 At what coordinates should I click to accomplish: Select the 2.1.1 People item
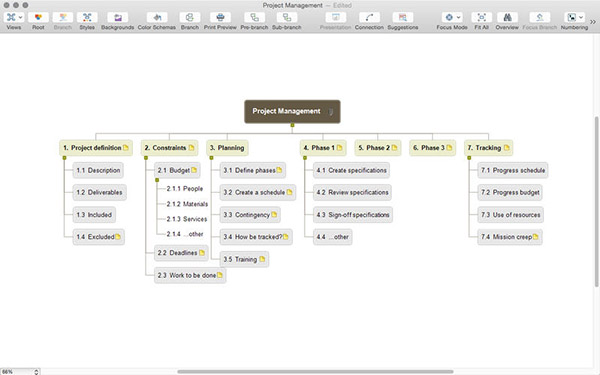click(185, 189)
